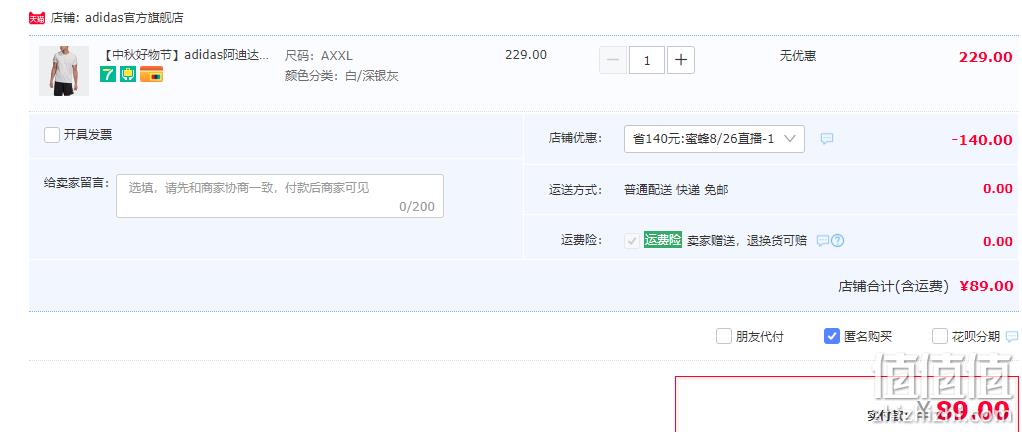The height and width of the screenshot is (432, 1022).
Task: Click the 无优惠 discount status text
Action: coord(798,56)
